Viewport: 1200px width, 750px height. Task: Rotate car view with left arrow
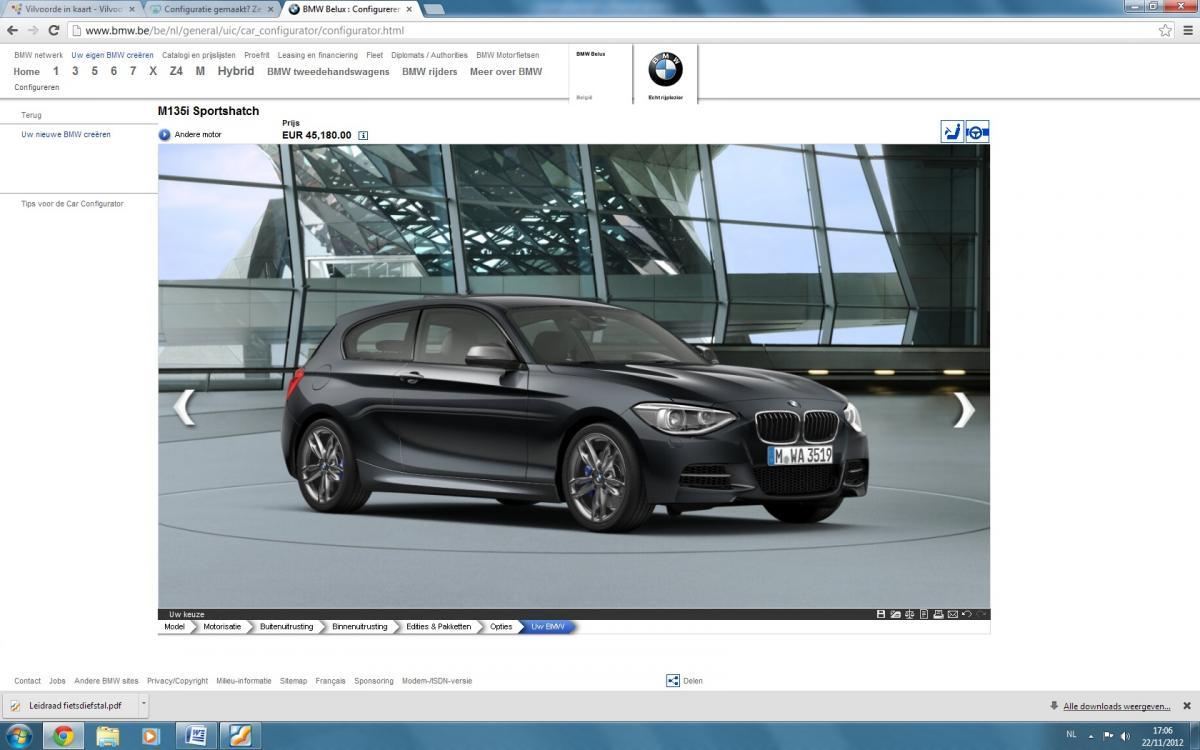click(x=184, y=408)
